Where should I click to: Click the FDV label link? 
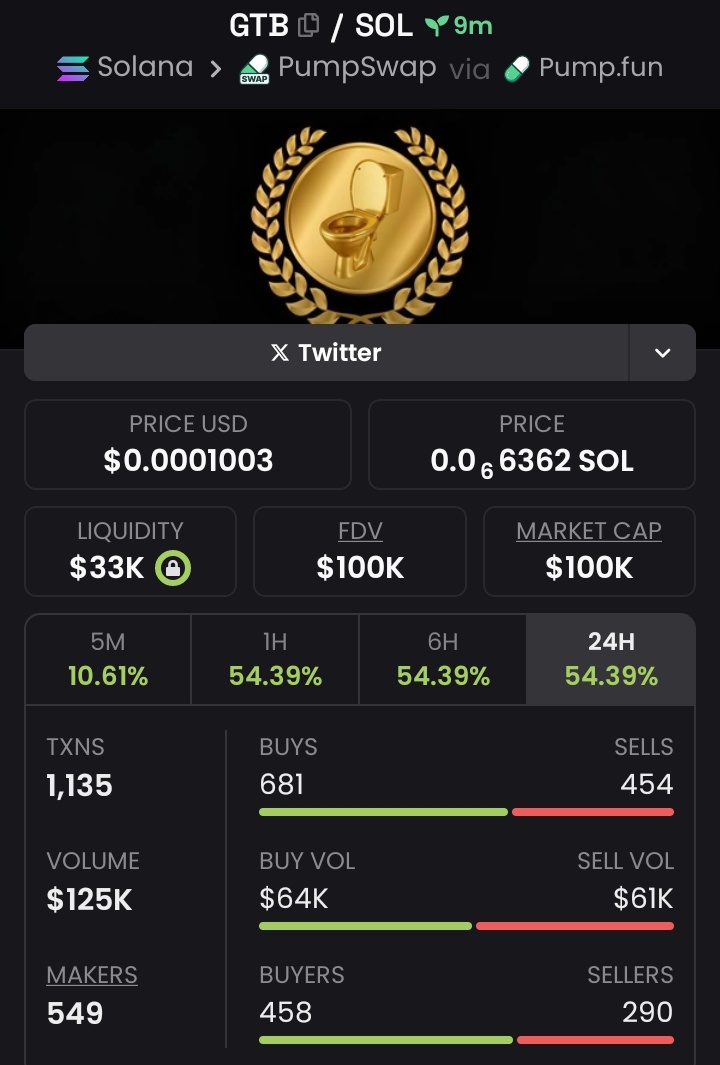click(x=360, y=531)
